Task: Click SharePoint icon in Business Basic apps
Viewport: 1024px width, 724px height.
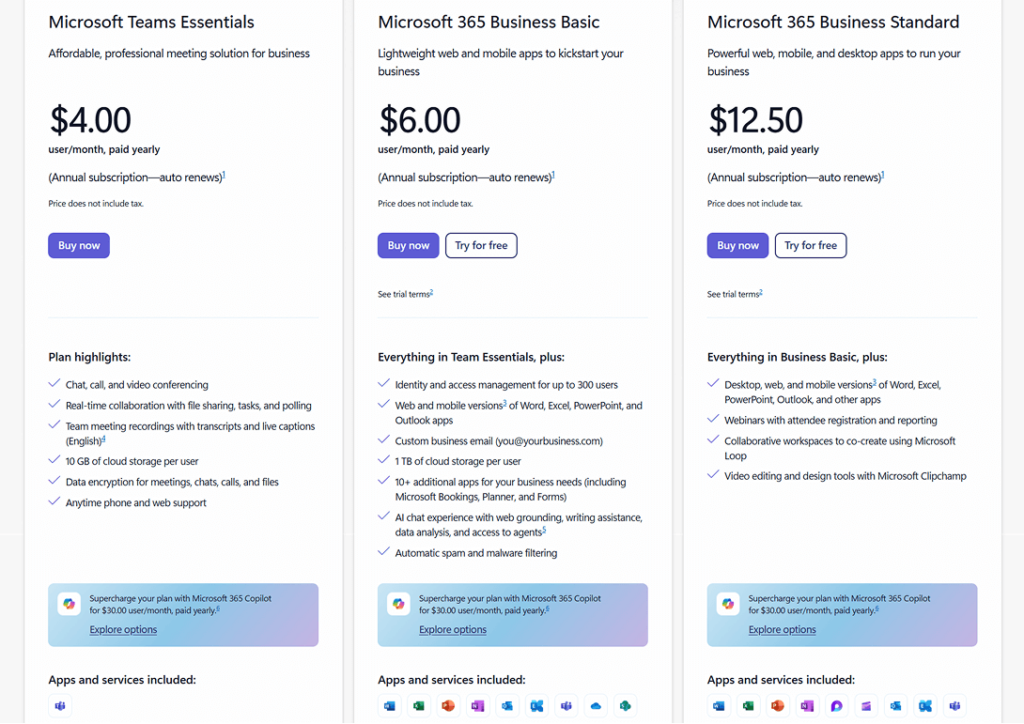Action: (x=625, y=706)
